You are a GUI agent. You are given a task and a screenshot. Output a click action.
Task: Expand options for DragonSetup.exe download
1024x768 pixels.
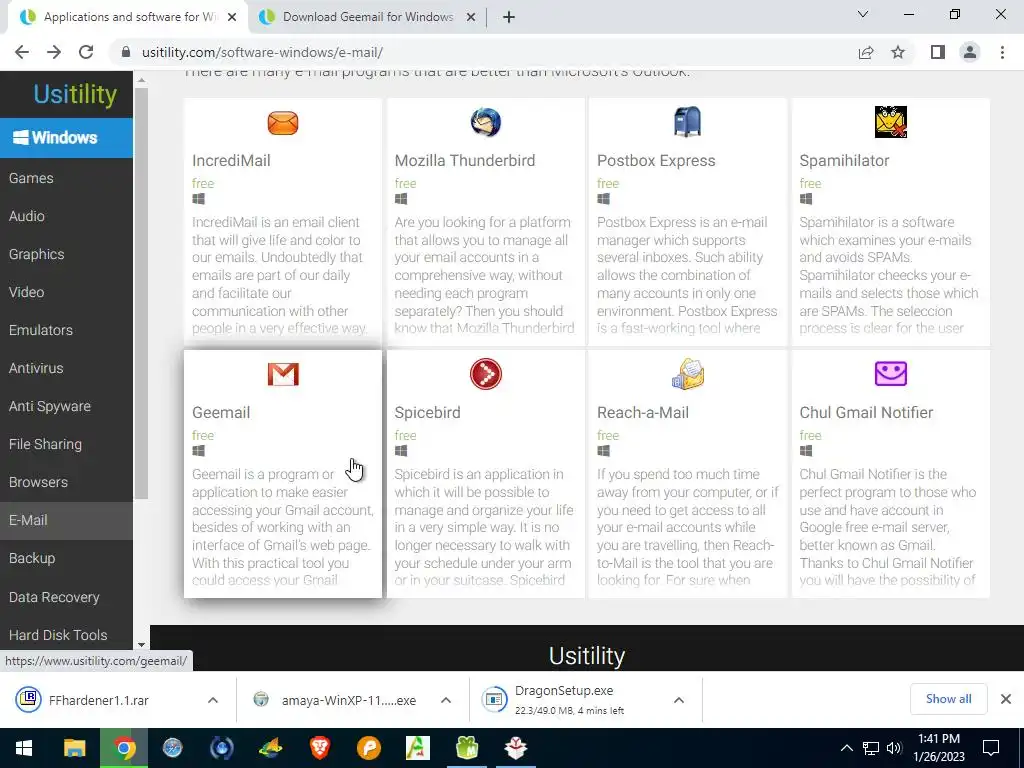(679, 700)
